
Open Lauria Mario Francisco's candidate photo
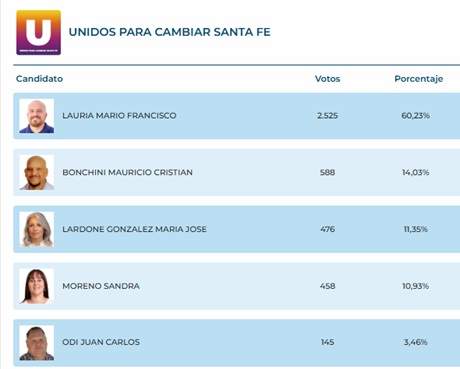37,116
